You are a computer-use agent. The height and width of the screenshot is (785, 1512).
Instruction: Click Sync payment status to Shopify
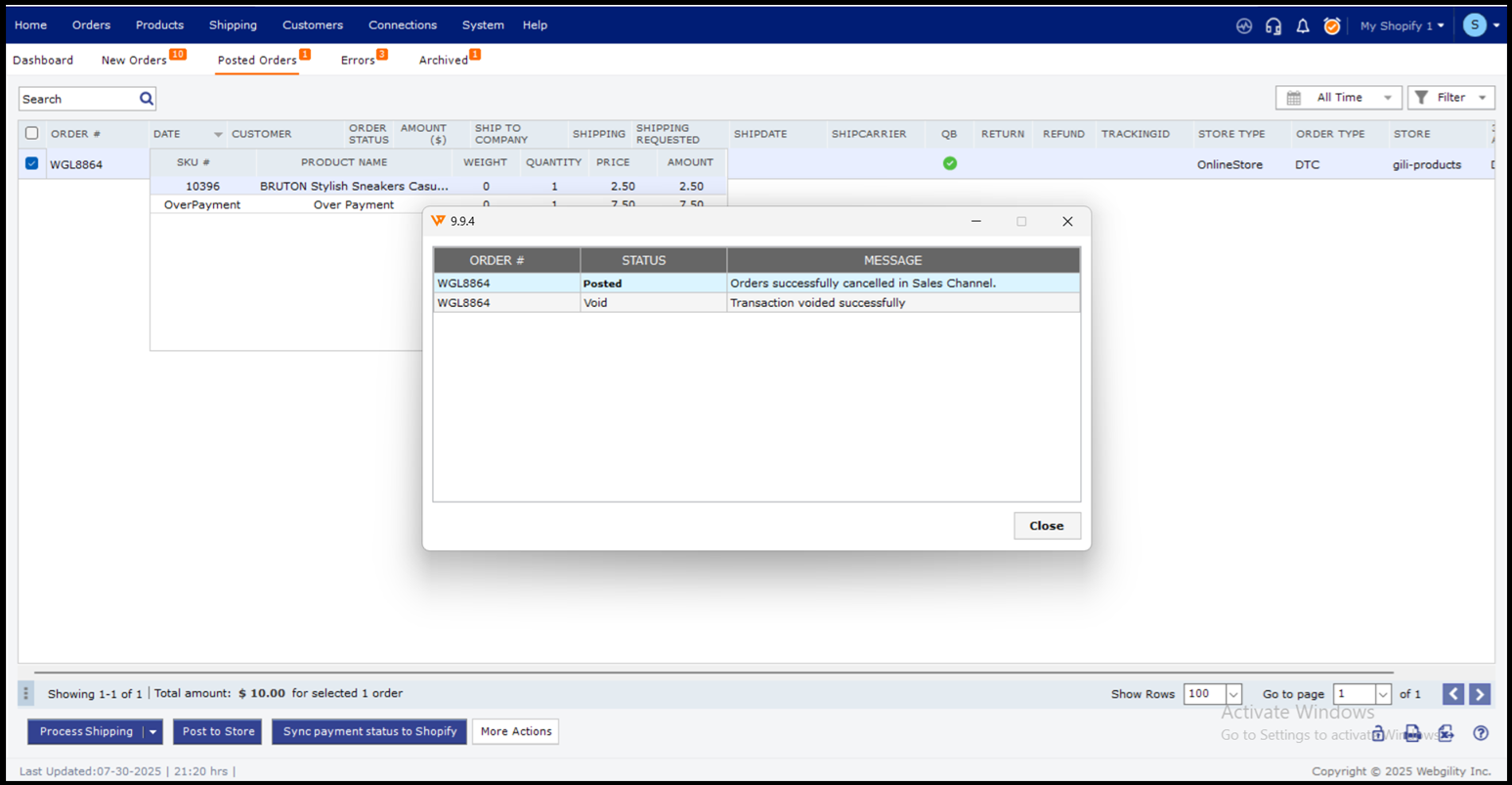369,731
